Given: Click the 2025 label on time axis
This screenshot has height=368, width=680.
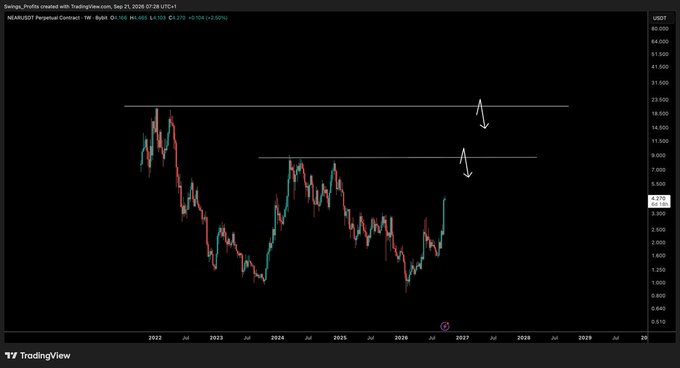Looking at the screenshot, I should 340,338.
